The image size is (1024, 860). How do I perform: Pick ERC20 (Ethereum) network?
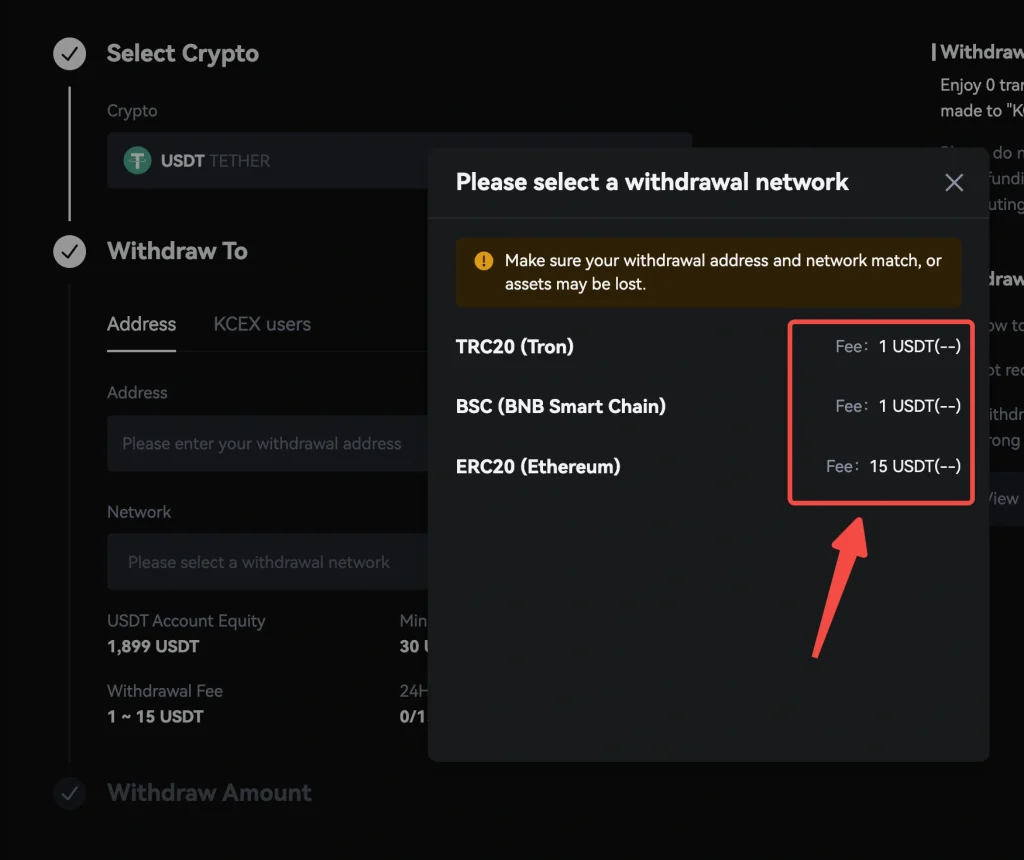pyautogui.click(x=538, y=466)
